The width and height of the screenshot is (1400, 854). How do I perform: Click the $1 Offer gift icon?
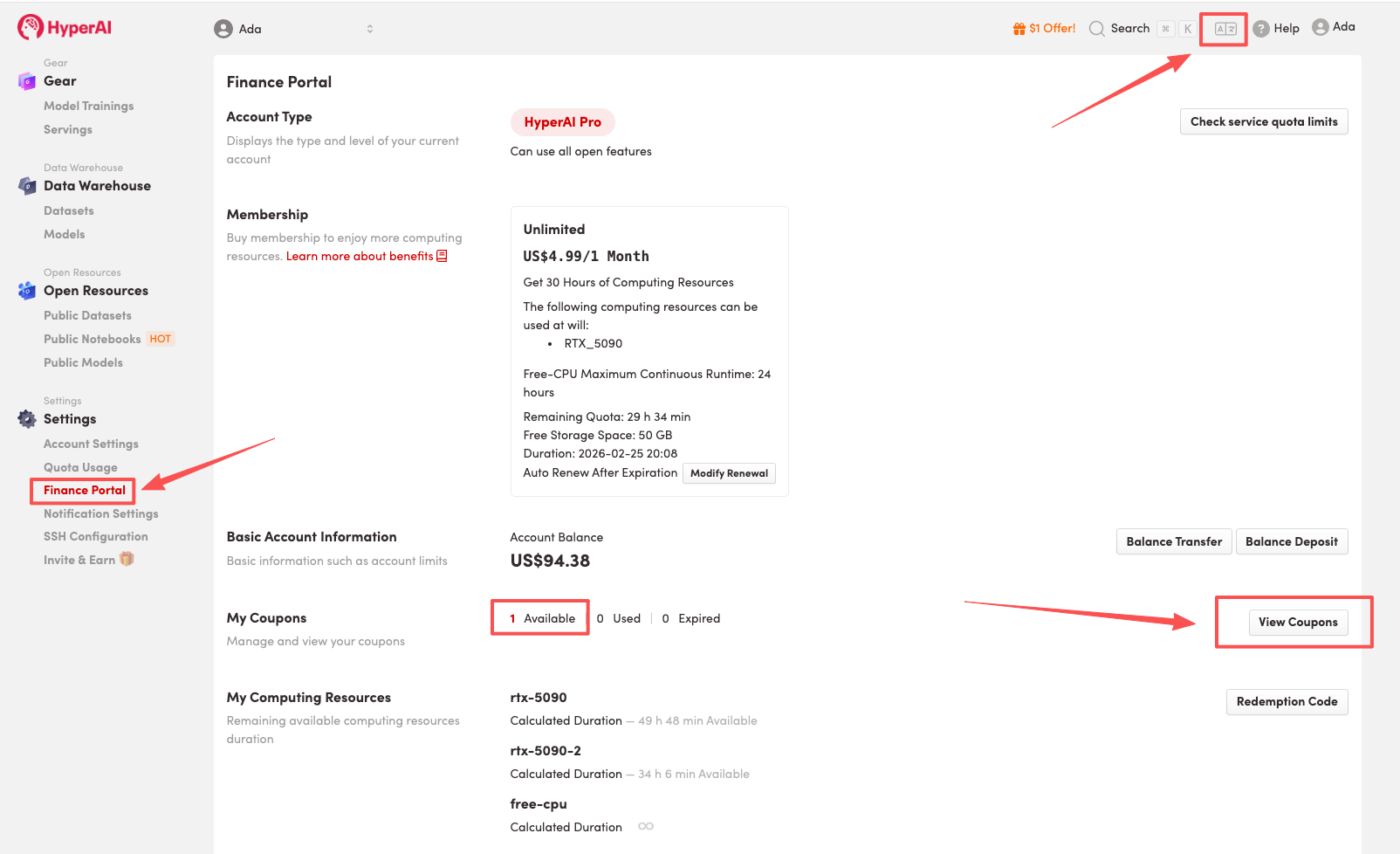[x=1019, y=29]
